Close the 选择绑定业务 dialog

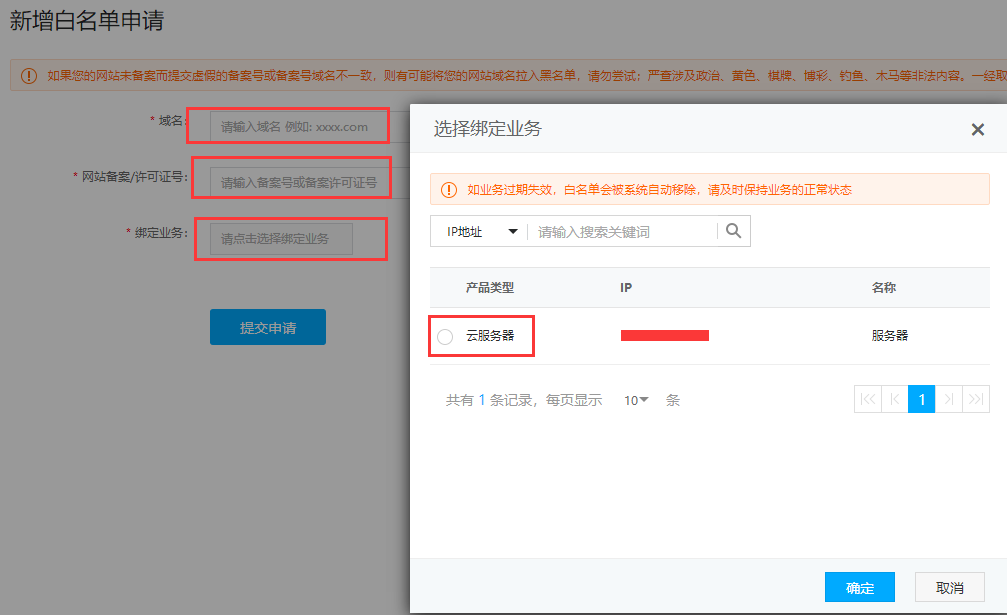click(x=977, y=129)
